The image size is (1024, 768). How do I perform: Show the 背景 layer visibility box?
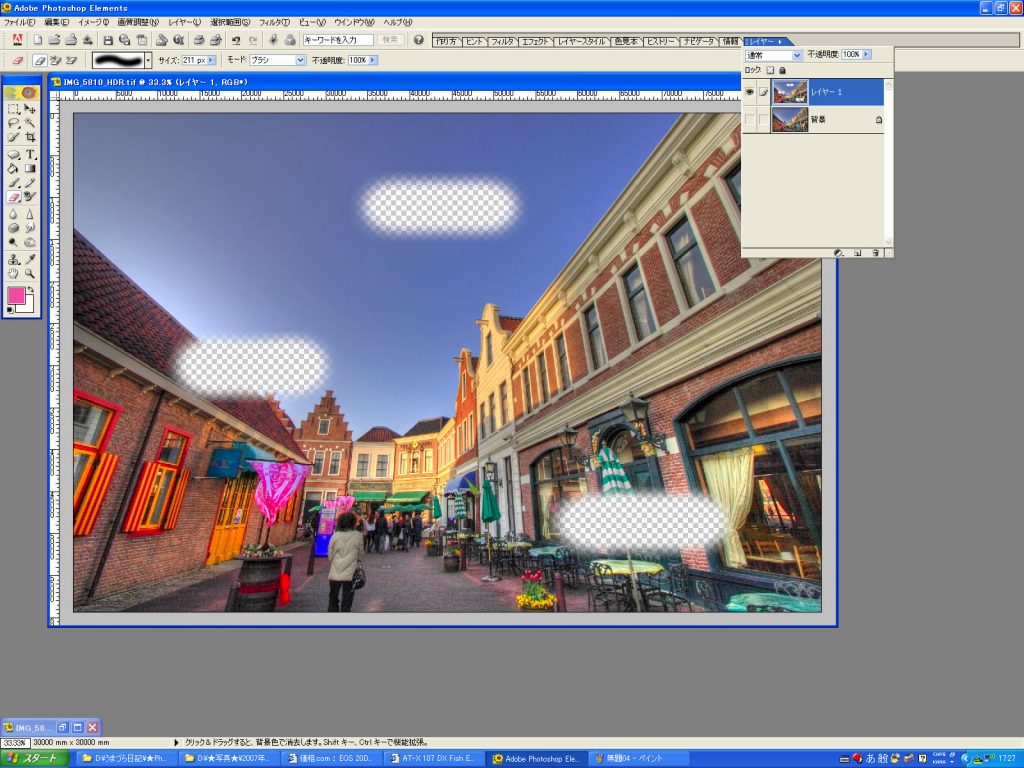(750, 120)
